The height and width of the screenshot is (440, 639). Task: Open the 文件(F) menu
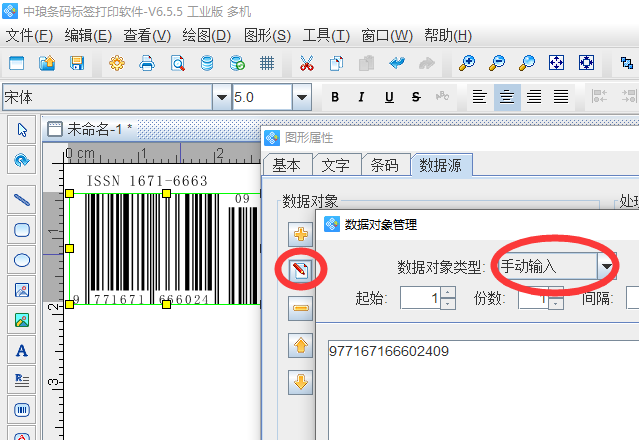[29, 36]
